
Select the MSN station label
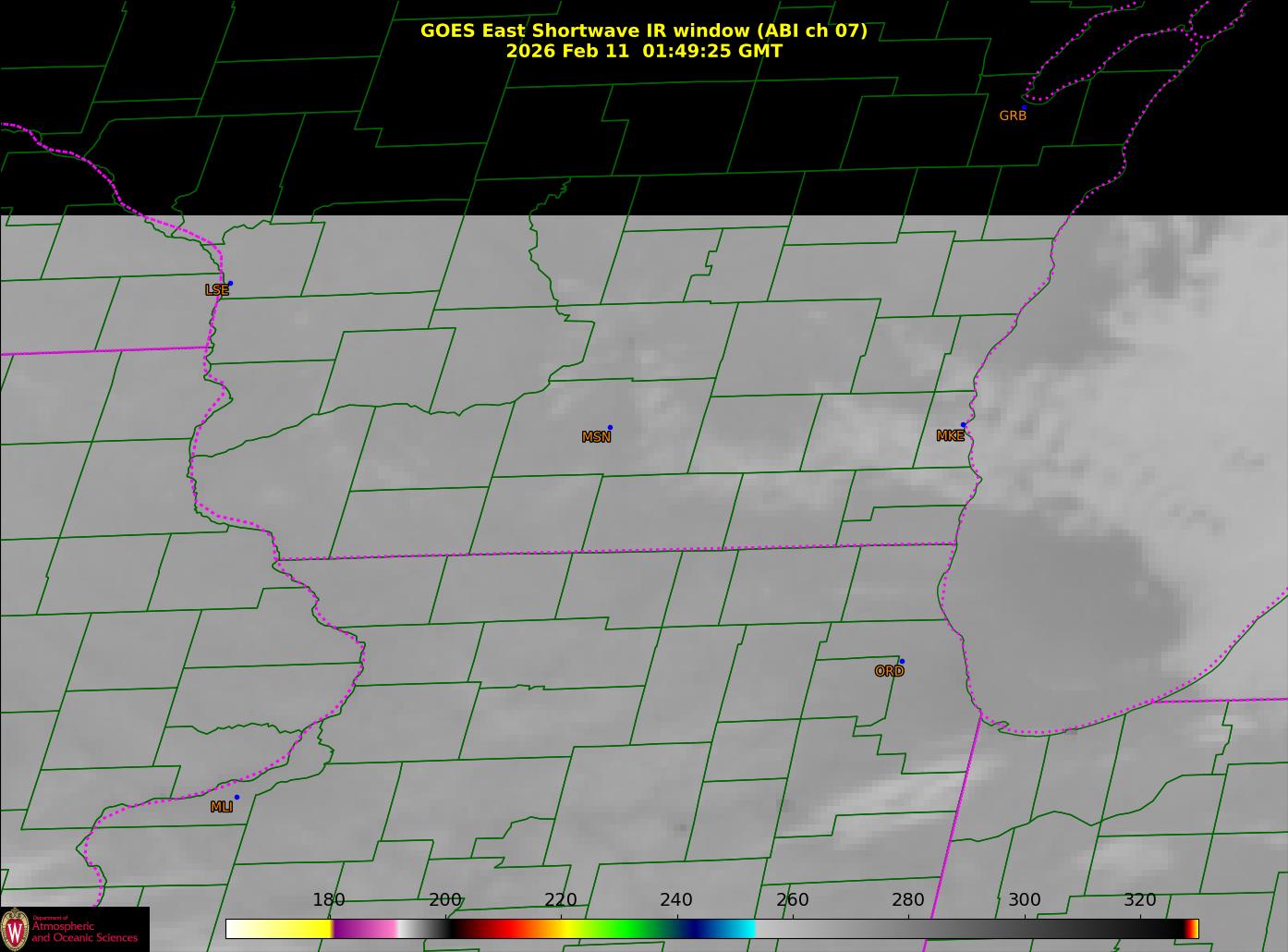(x=596, y=437)
